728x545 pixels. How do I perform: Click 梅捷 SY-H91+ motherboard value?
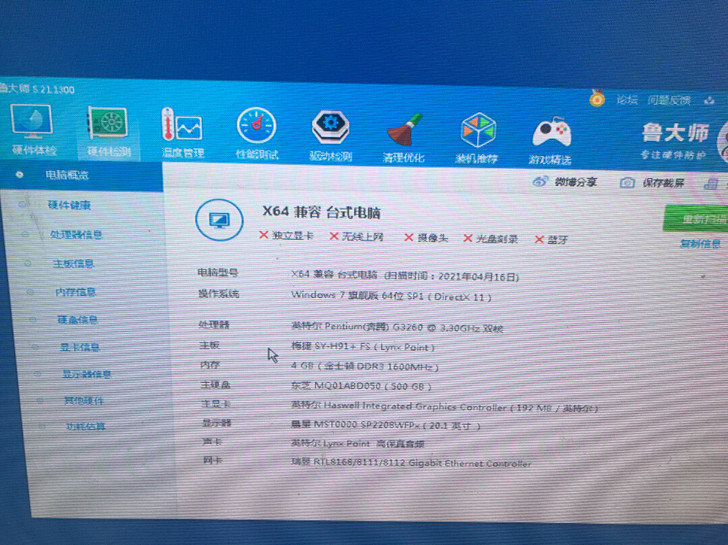point(363,347)
